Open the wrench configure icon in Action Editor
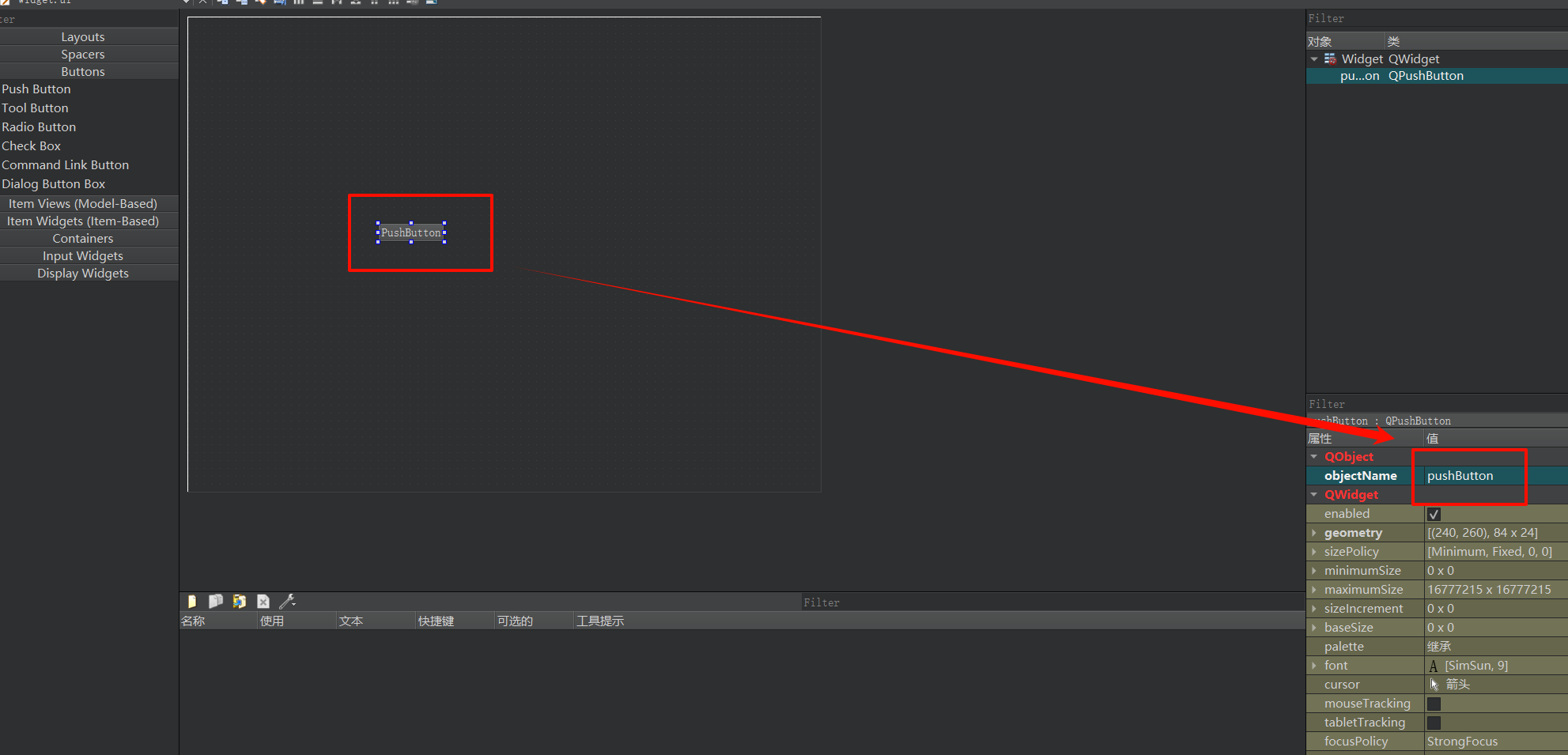Screen dimensions: 1568x755 [x=288, y=602]
